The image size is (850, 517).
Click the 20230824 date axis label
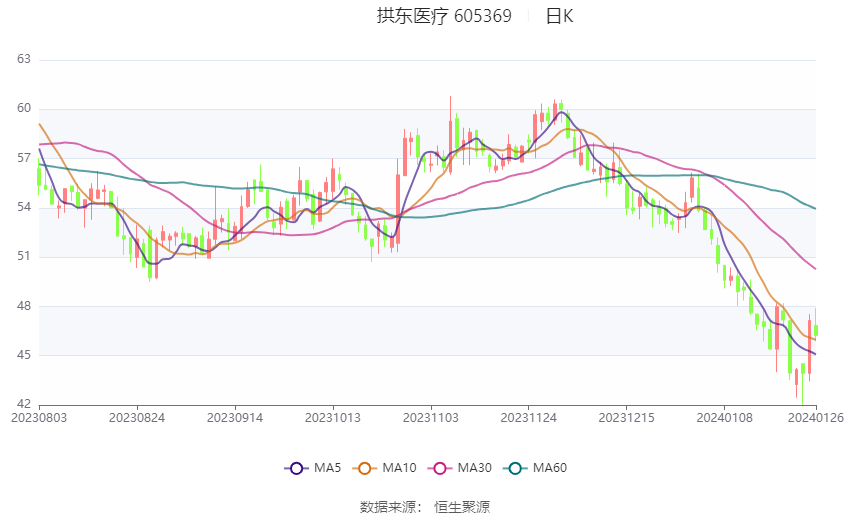137,418
